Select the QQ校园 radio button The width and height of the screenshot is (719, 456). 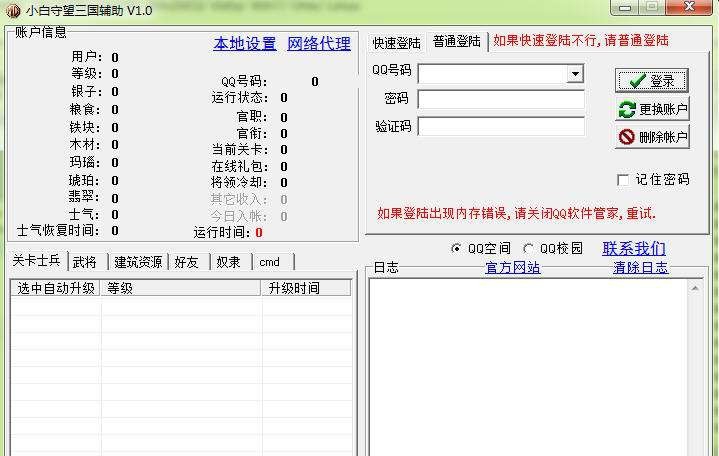pyautogui.click(x=528, y=249)
